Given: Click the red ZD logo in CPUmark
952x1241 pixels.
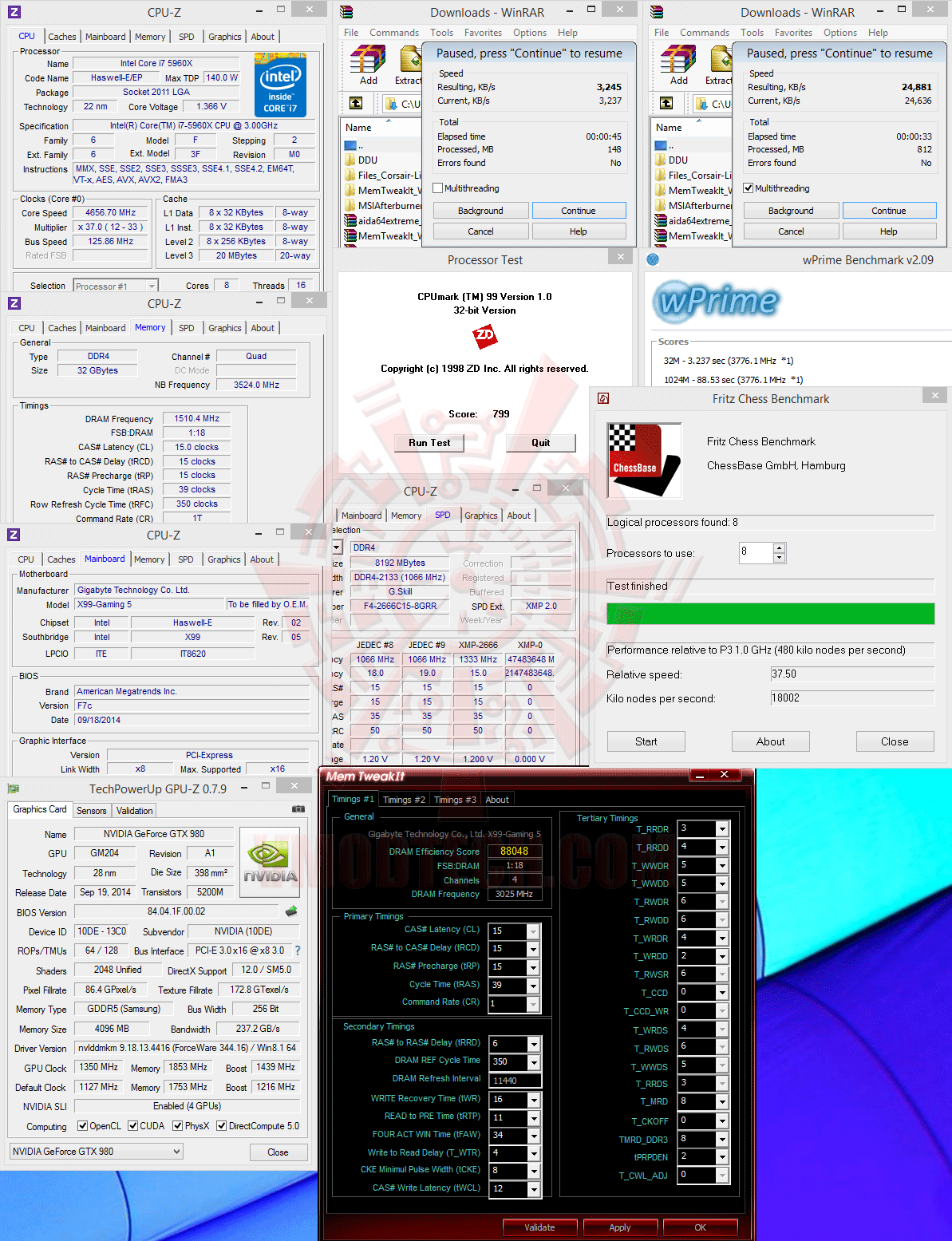Looking at the screenshot, I should click(x=485, y=337).
